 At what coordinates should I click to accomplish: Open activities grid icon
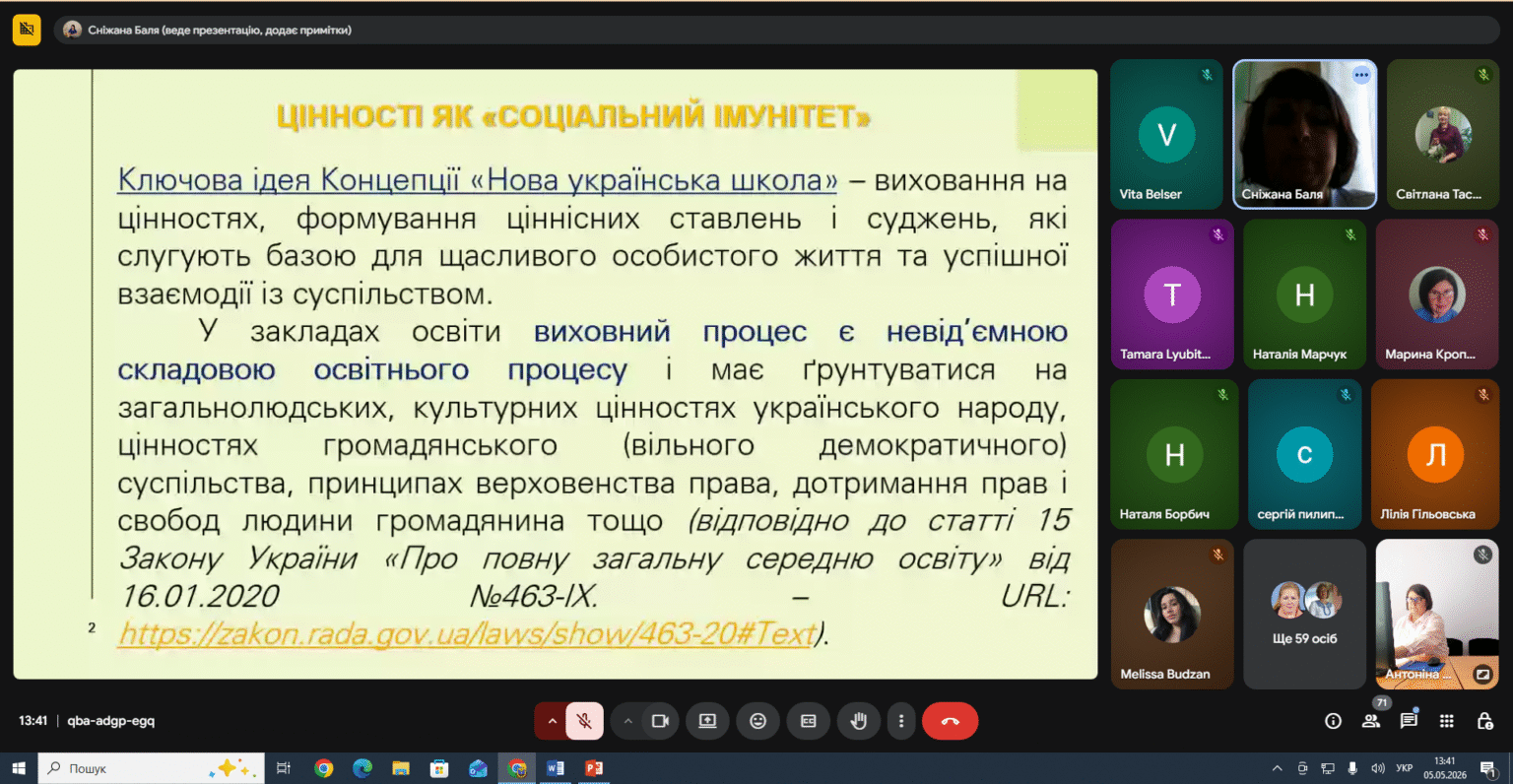click(1446, 721)
